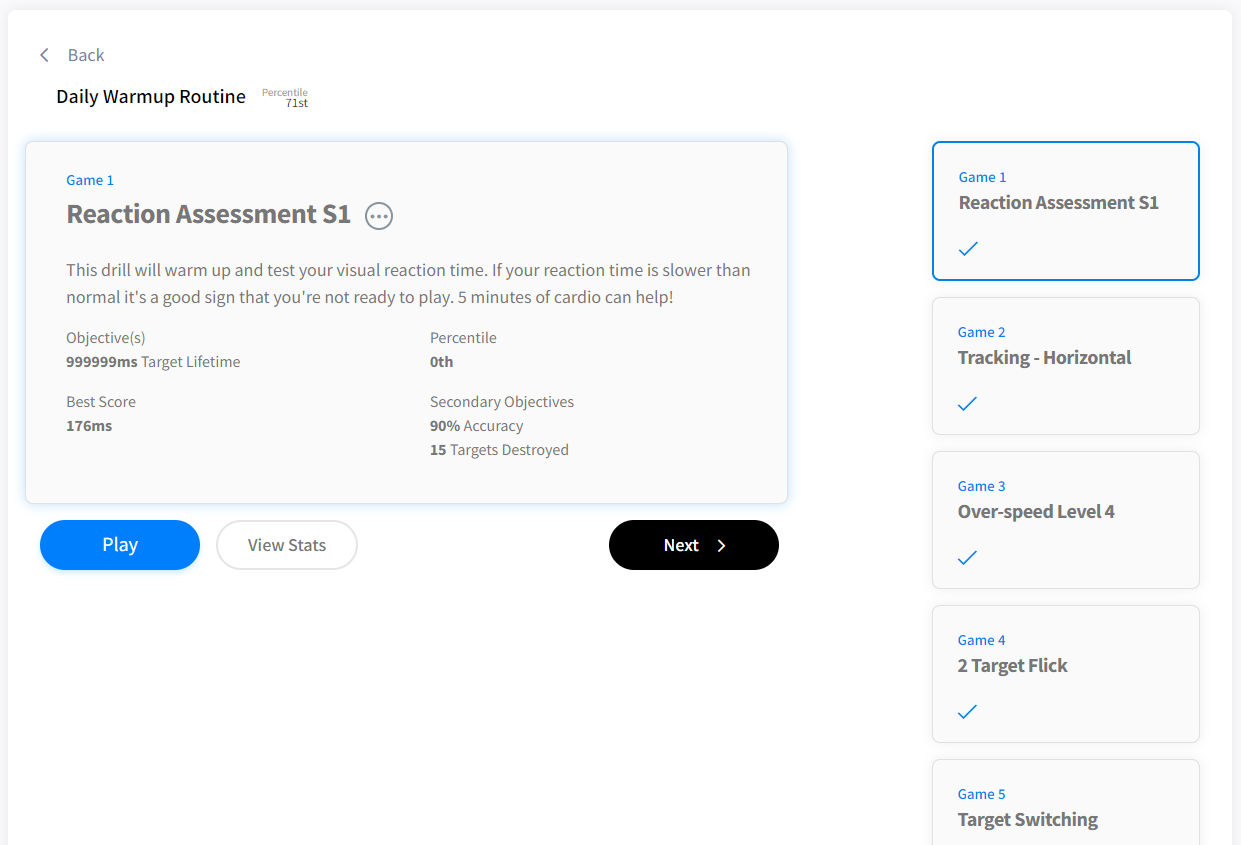Select Game 4 2 Target Flick card
Screen dimensions: 1241x845
pos(1065,673)
